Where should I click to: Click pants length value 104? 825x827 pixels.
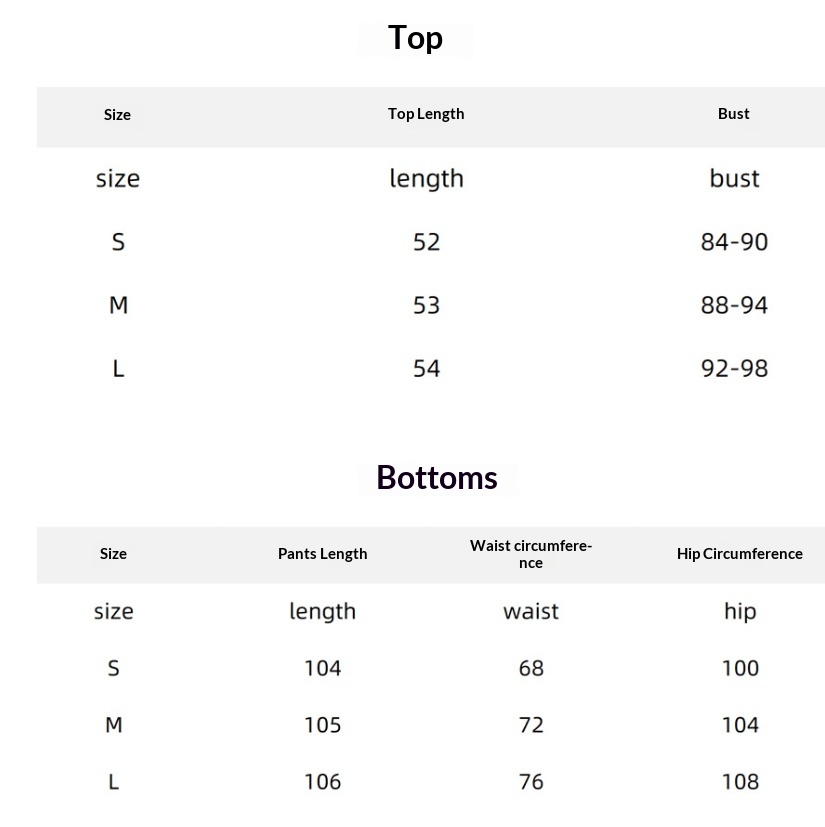click(x=322, y=668)
